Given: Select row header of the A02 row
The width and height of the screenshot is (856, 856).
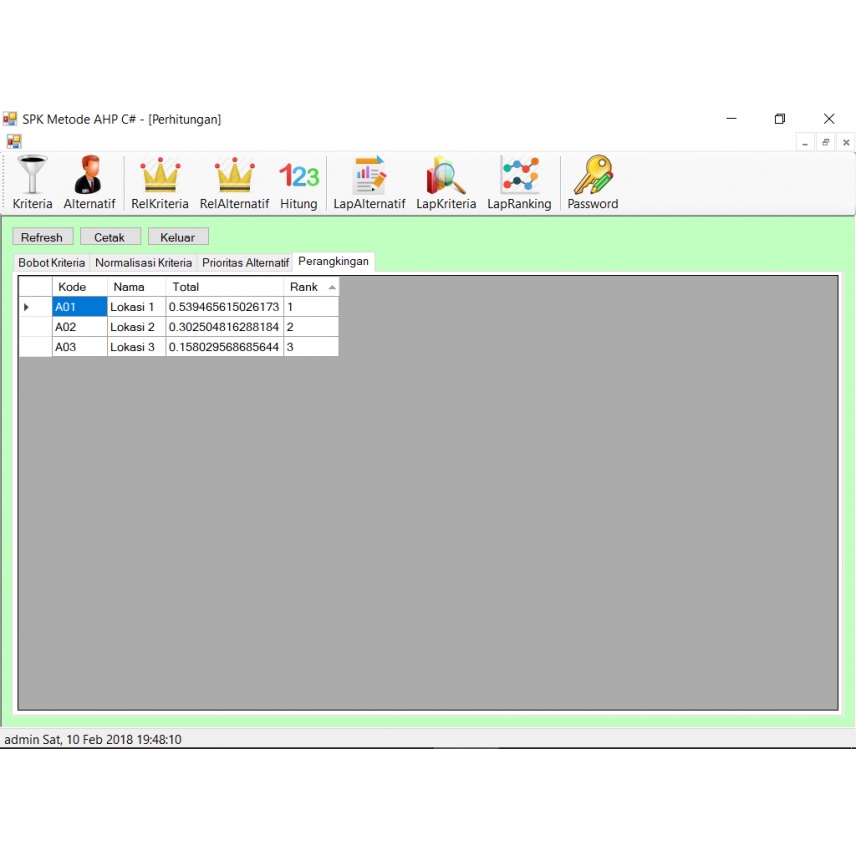Looking at the screenshot, I should (x=35, y=327).
